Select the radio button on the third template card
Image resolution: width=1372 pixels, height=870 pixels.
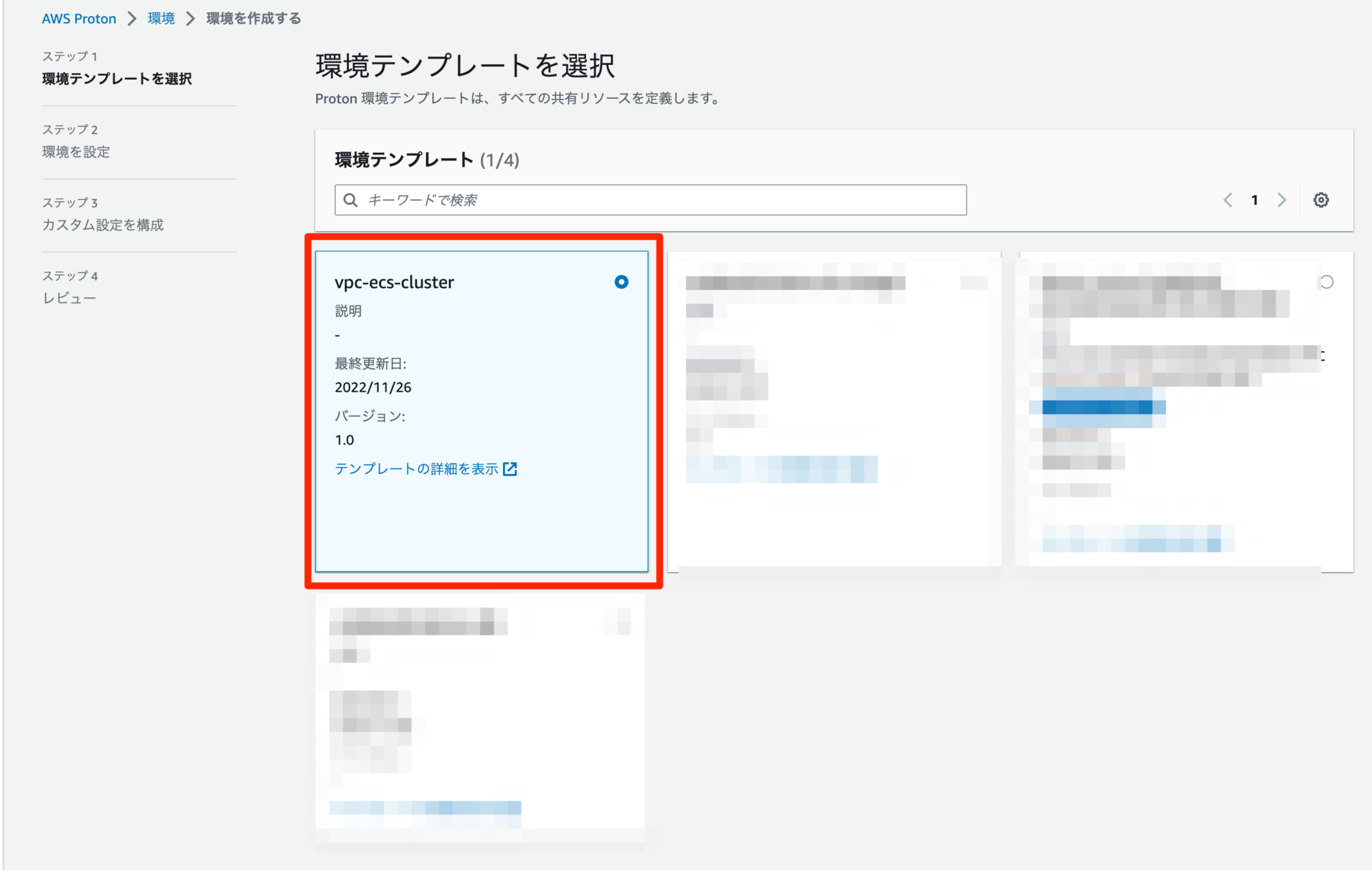[x=1328, y=282]
